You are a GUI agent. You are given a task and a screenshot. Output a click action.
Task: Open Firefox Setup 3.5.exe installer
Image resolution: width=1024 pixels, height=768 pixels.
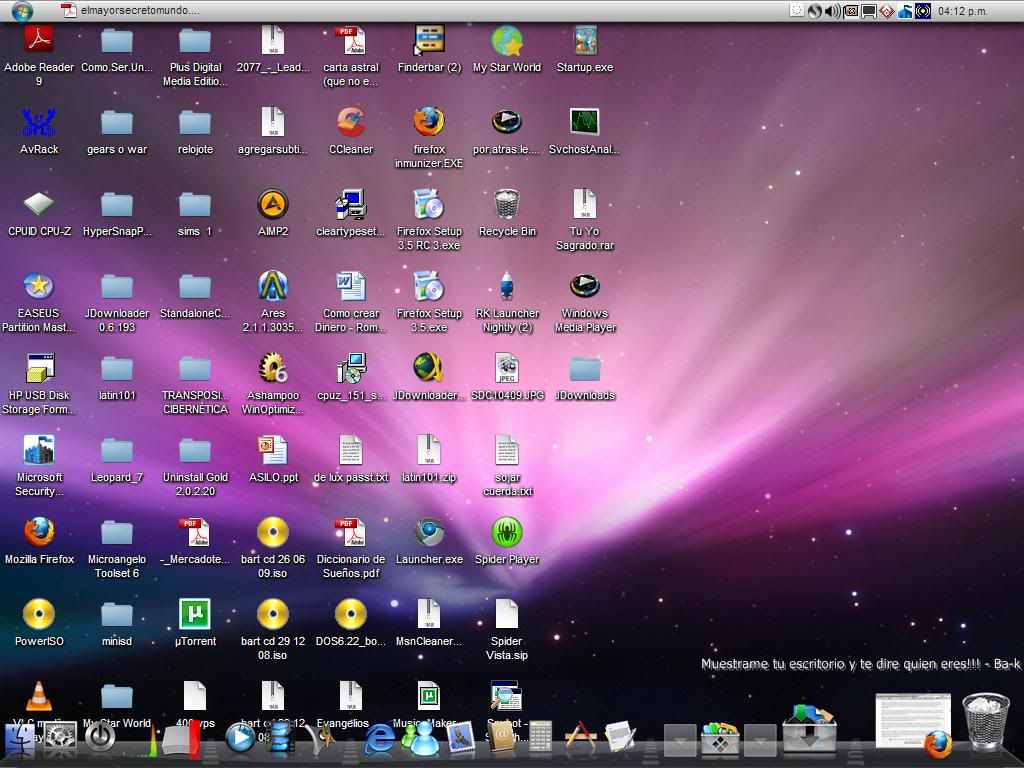(x=428, y=286)
